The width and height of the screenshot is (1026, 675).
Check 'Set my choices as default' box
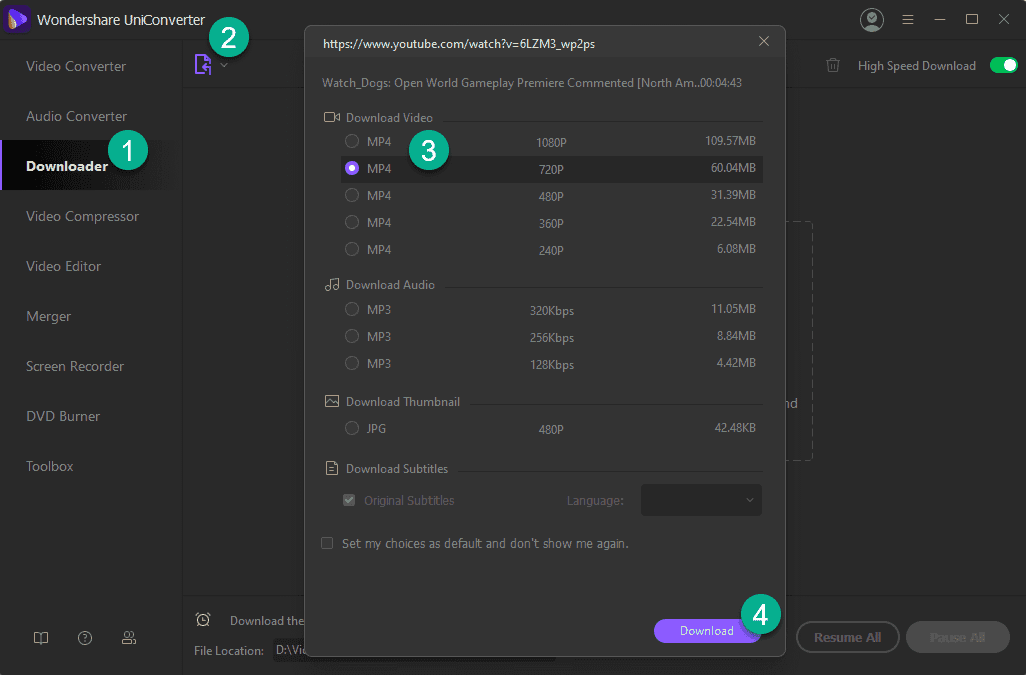click(x=327, y=544)
